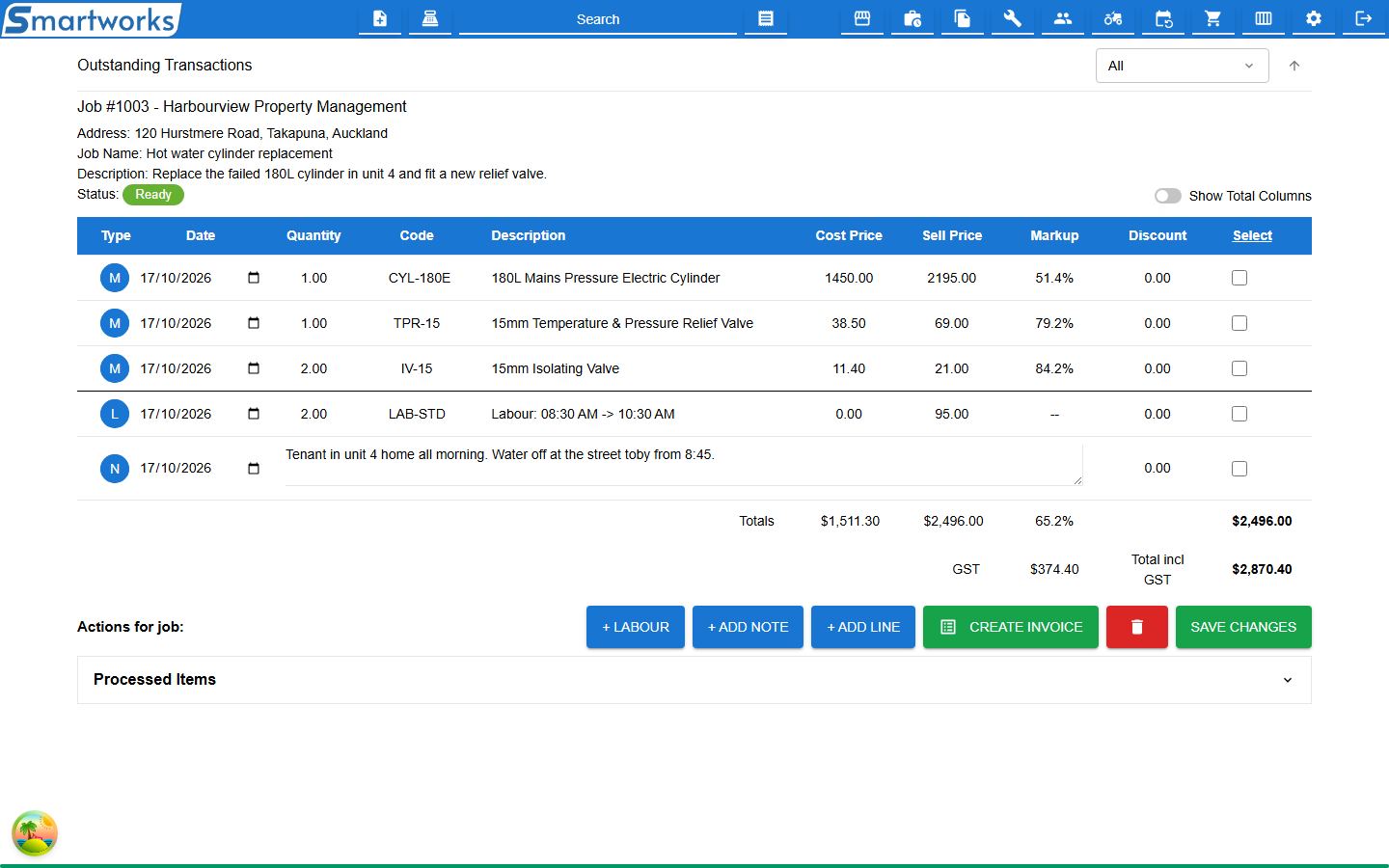Open the briefcase with clock icon

pos(912,18)
